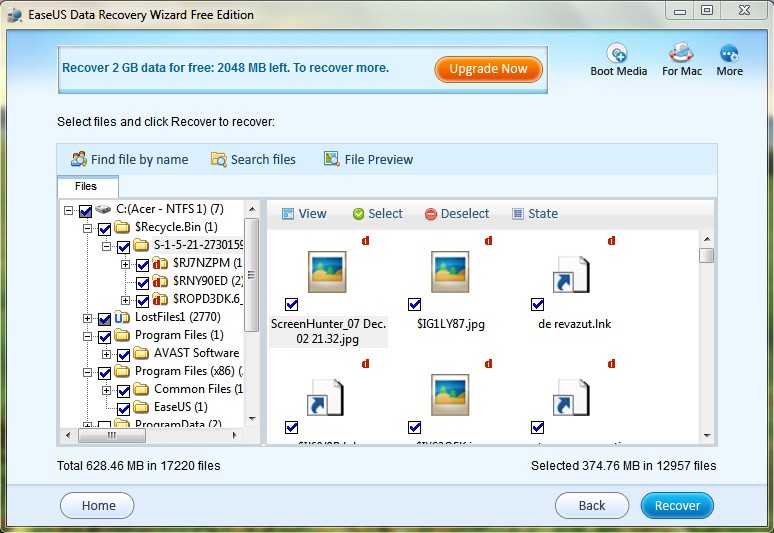The width and height of the screenshot is (774, 533).
Task: Expand the LostFiles1 tree node
Action: tap(87, 319)
